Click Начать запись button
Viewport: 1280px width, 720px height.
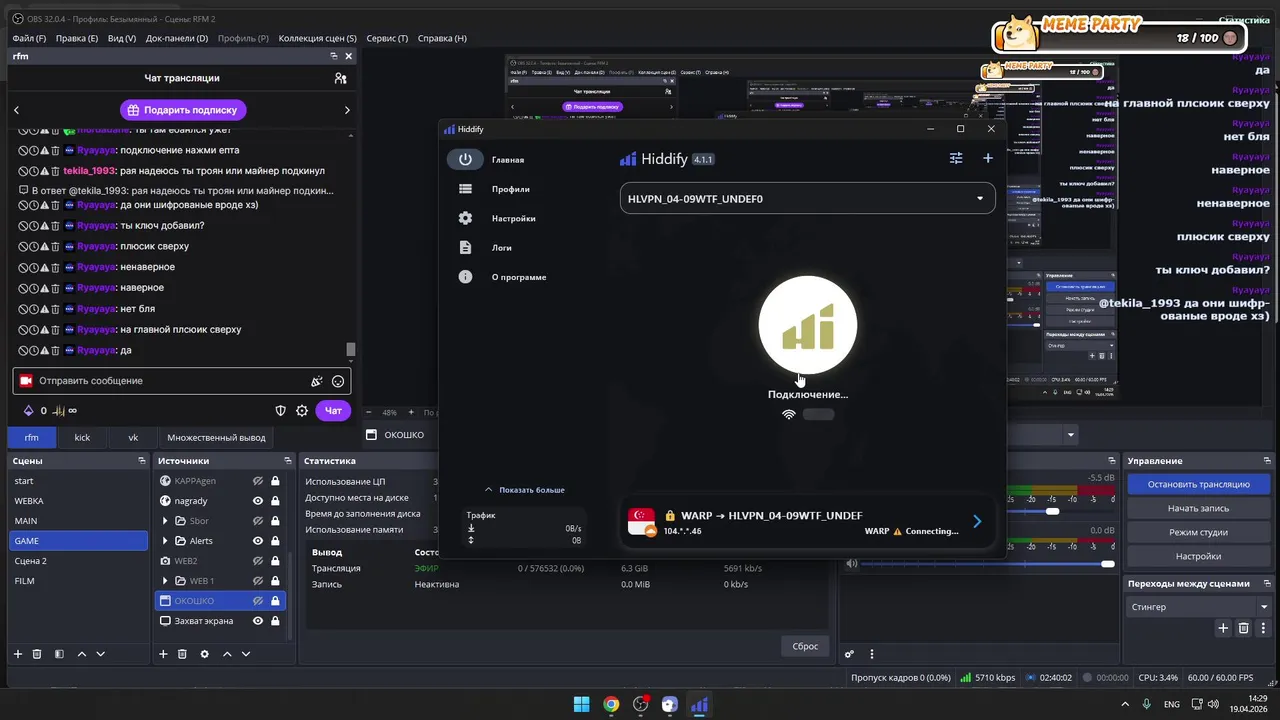pos(1198,508)
